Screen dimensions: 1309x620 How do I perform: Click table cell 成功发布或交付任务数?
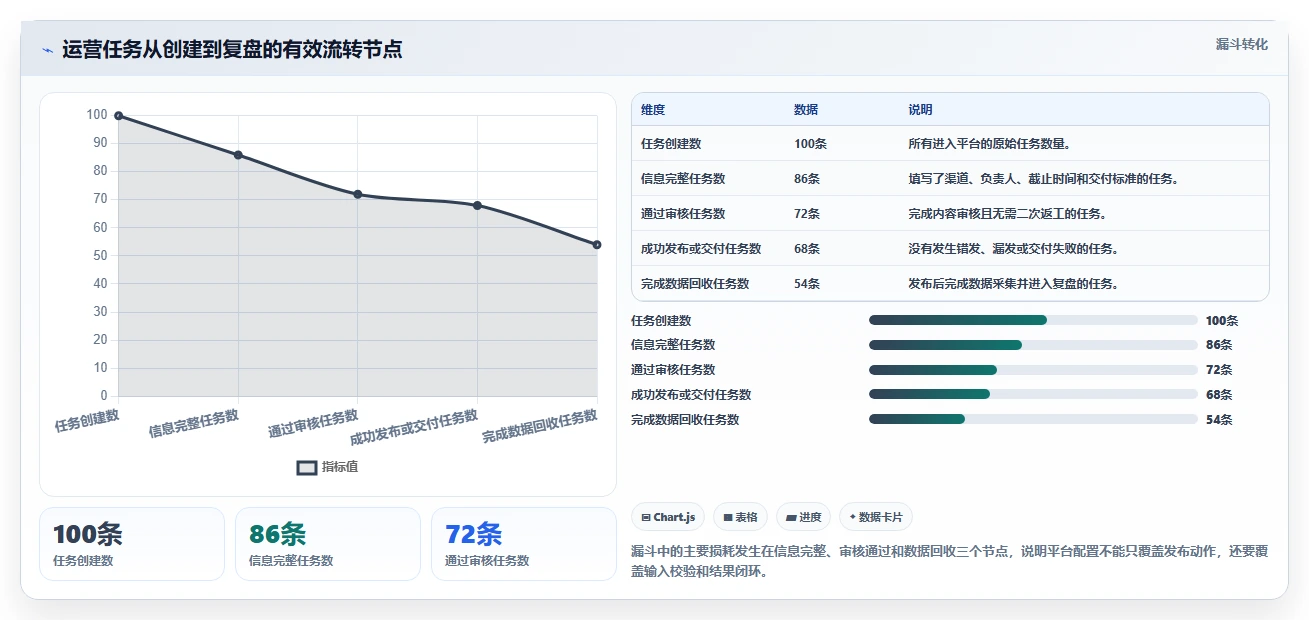(701, 249)
